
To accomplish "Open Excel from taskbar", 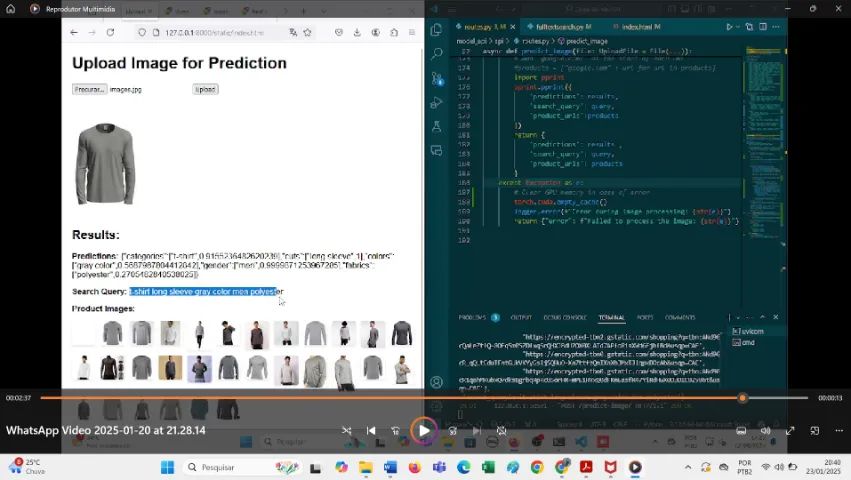I will tap(488, 467).
